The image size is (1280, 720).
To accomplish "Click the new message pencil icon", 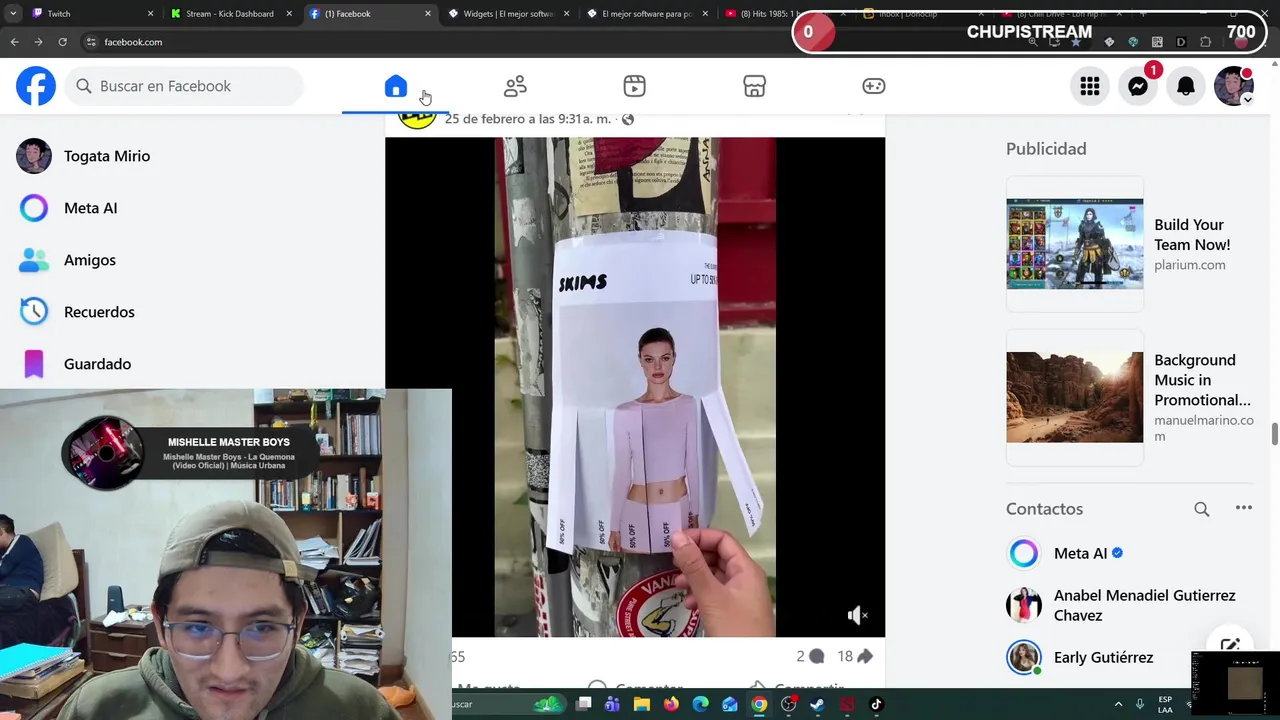I will 1230,646.
